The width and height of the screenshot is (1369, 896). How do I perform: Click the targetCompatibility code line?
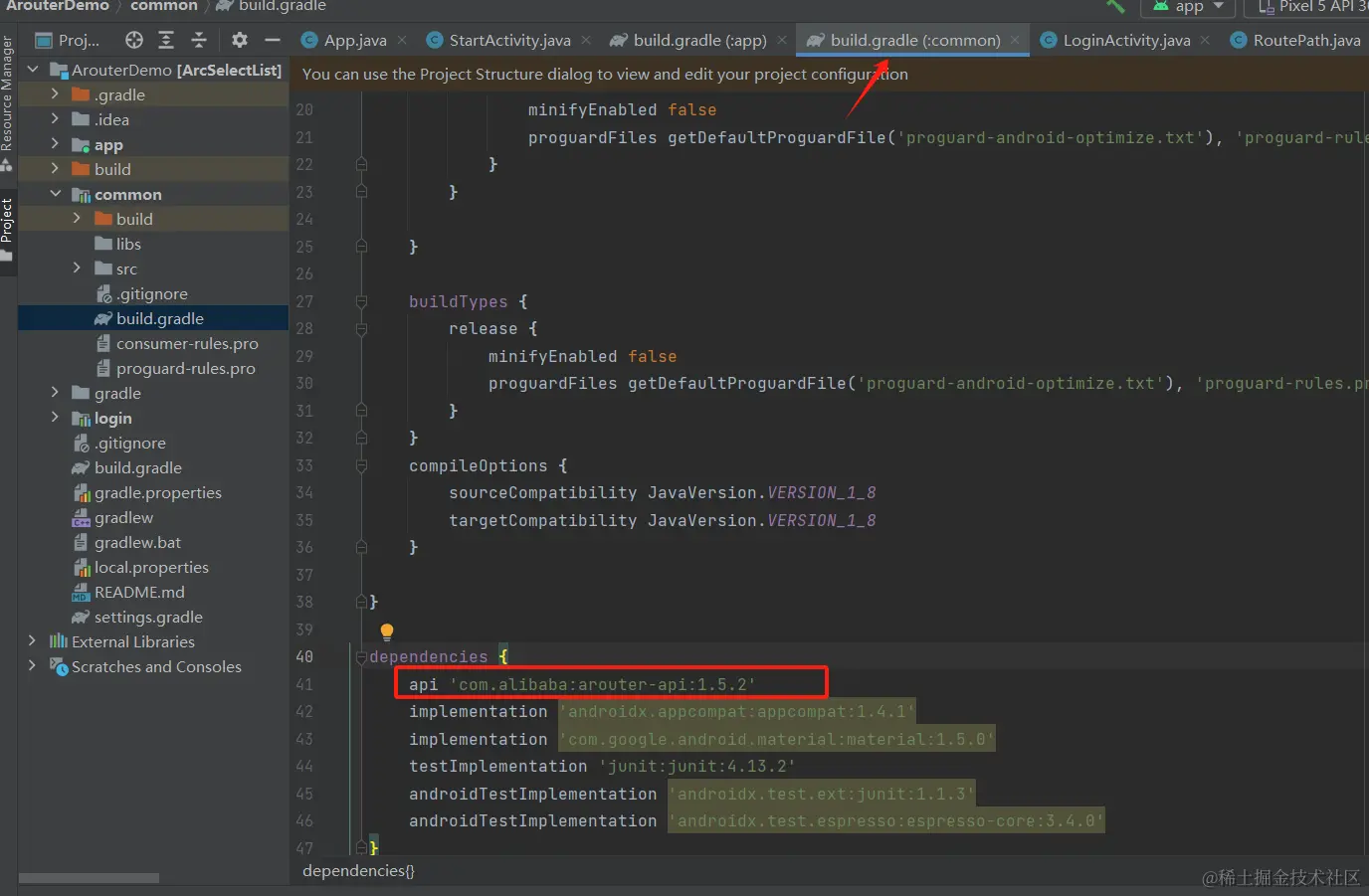click(662, 520)
